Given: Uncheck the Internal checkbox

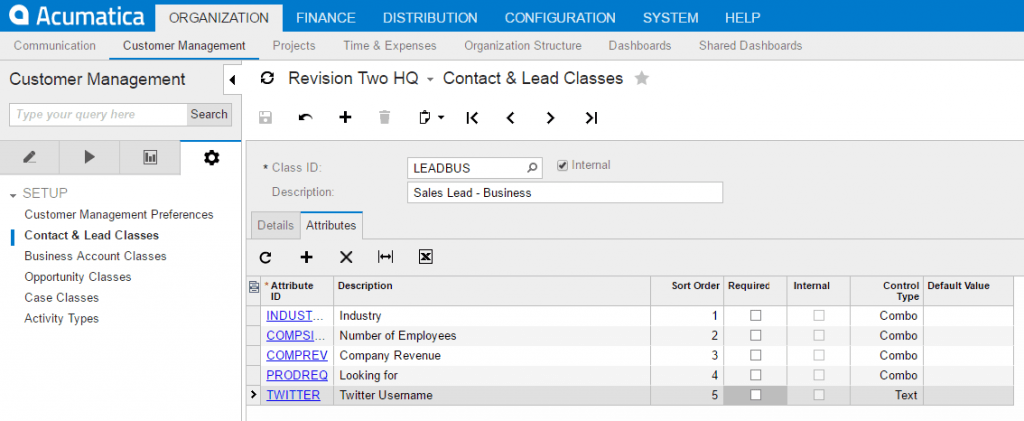Looking at the screenshot, I should 562,166.
